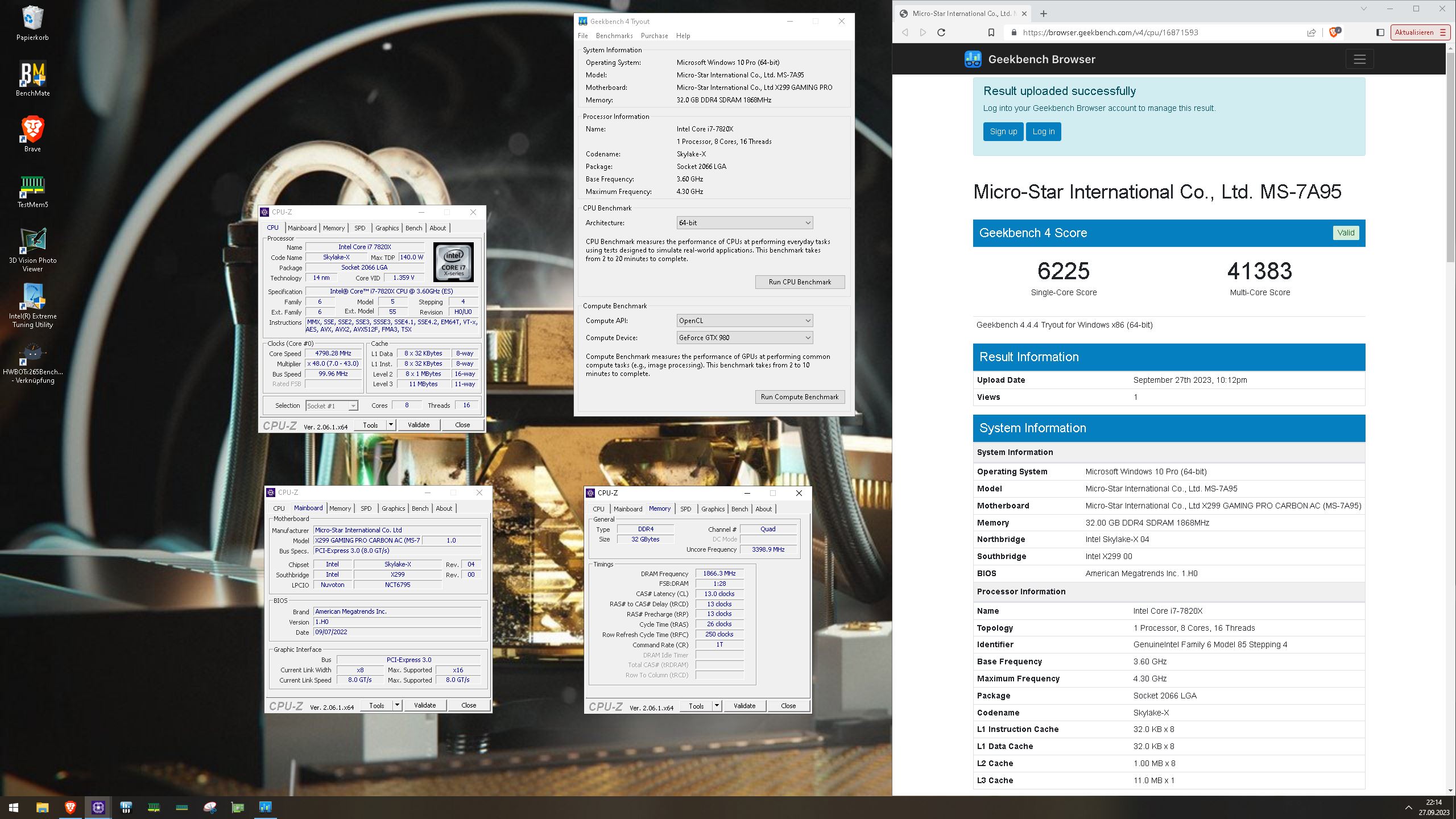Click the 41383 Multi-Core Score value

(1260, 271)
